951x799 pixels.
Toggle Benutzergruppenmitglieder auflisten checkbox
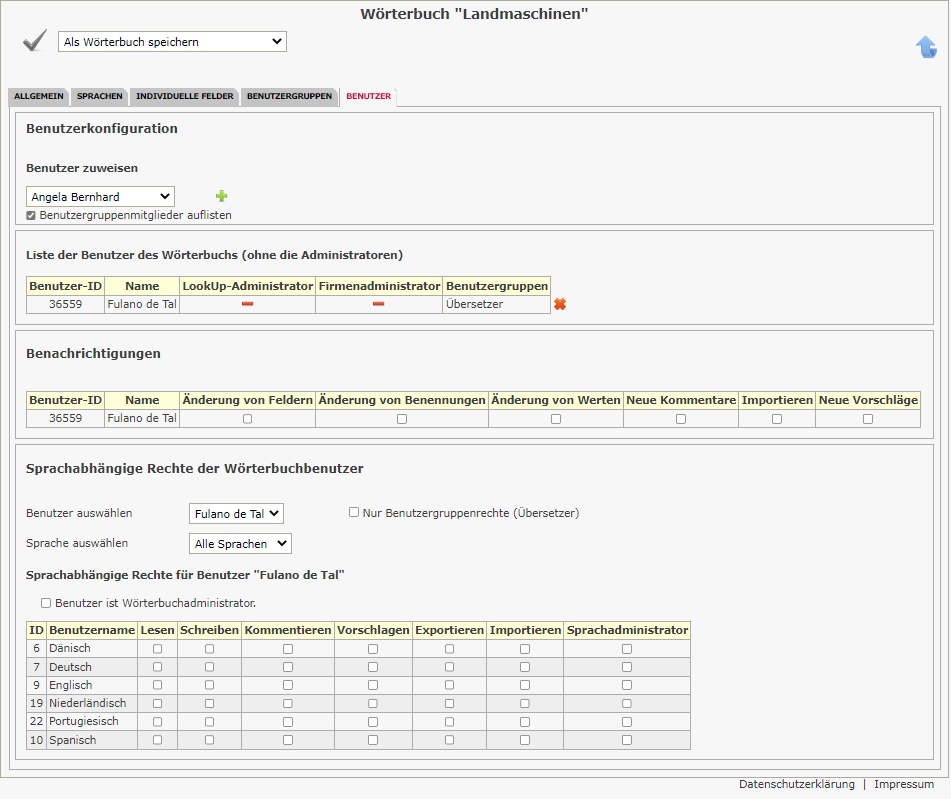[32, 215]
